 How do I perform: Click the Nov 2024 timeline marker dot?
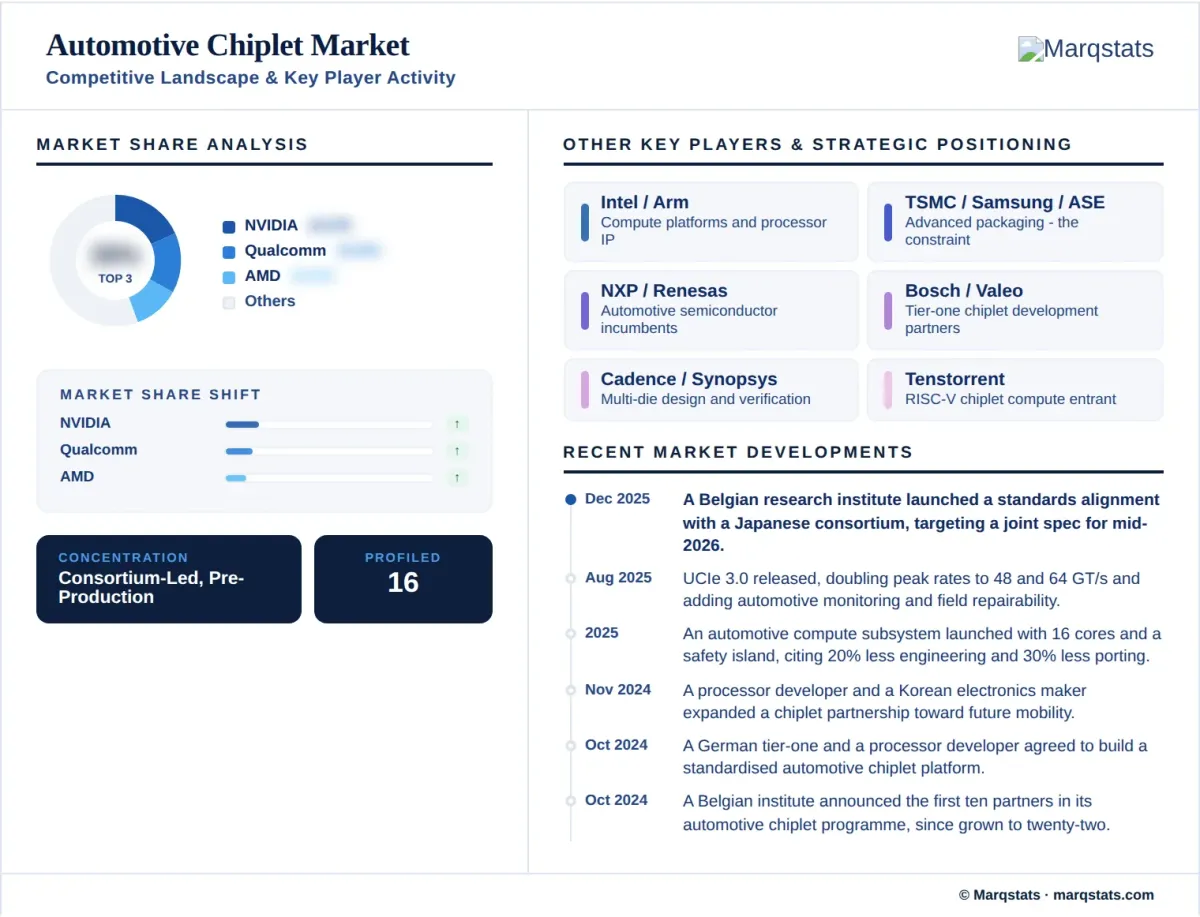coord(570,690)
